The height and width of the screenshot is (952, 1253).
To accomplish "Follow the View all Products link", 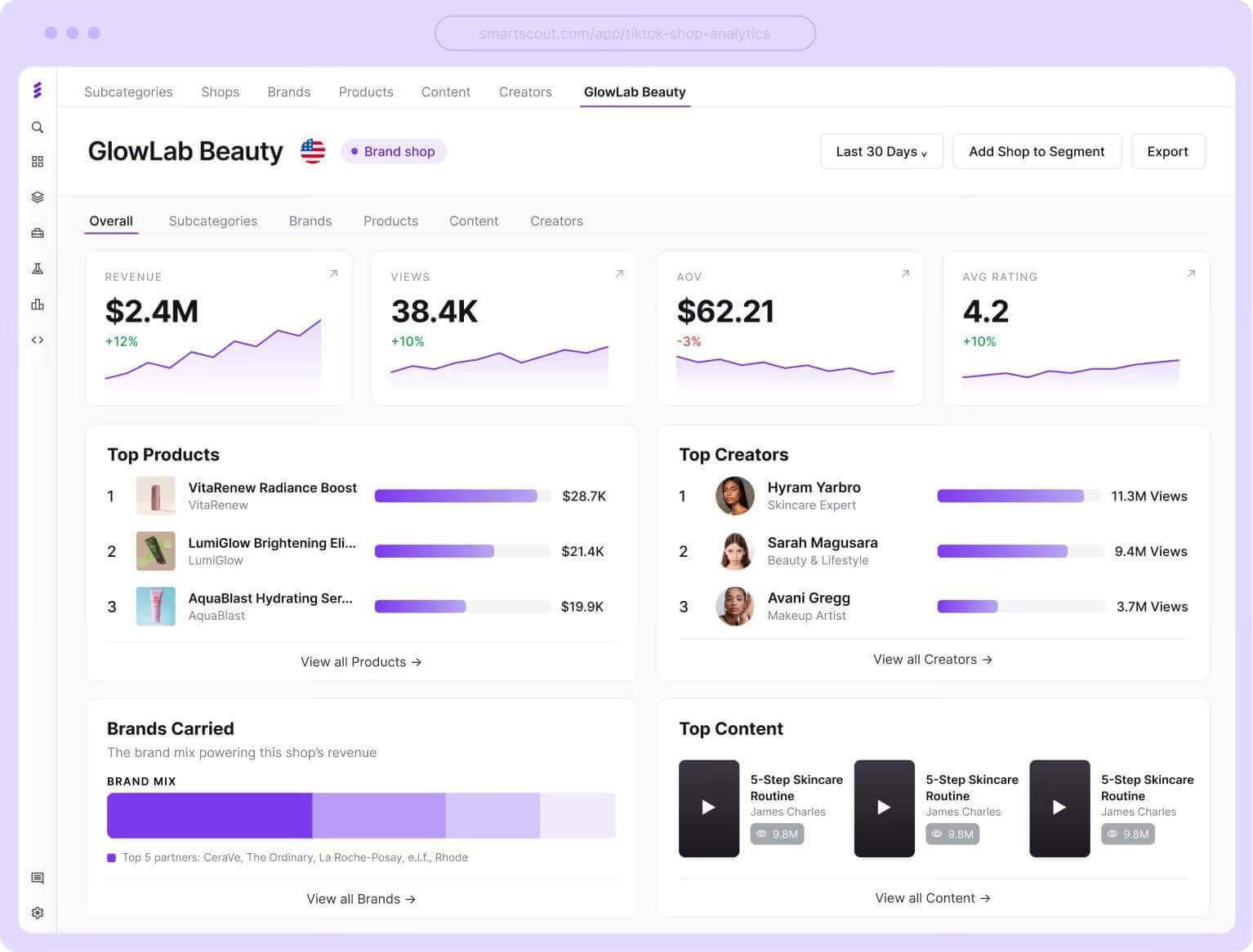I will 361,661.
